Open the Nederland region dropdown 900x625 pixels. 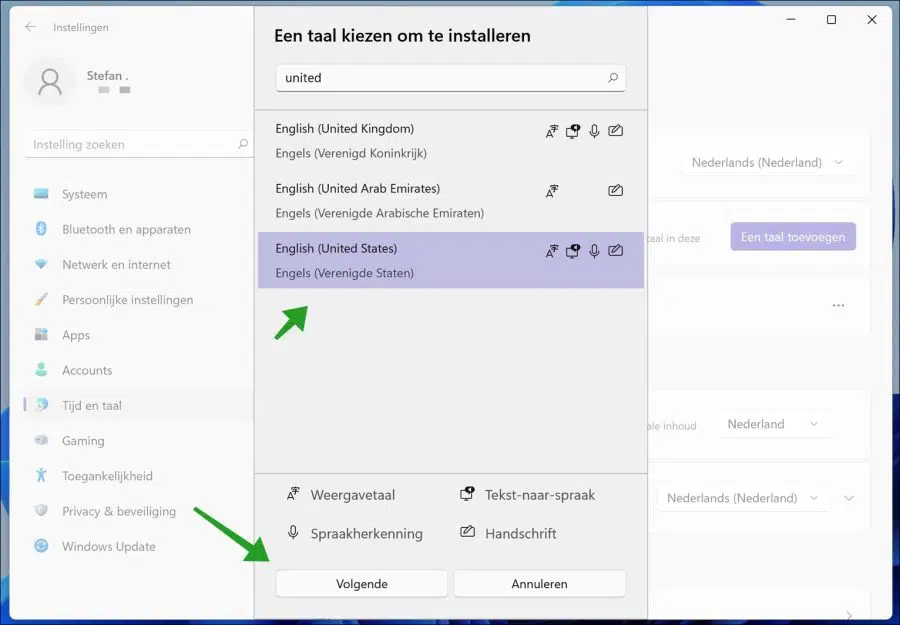click(x=773, y=424)
